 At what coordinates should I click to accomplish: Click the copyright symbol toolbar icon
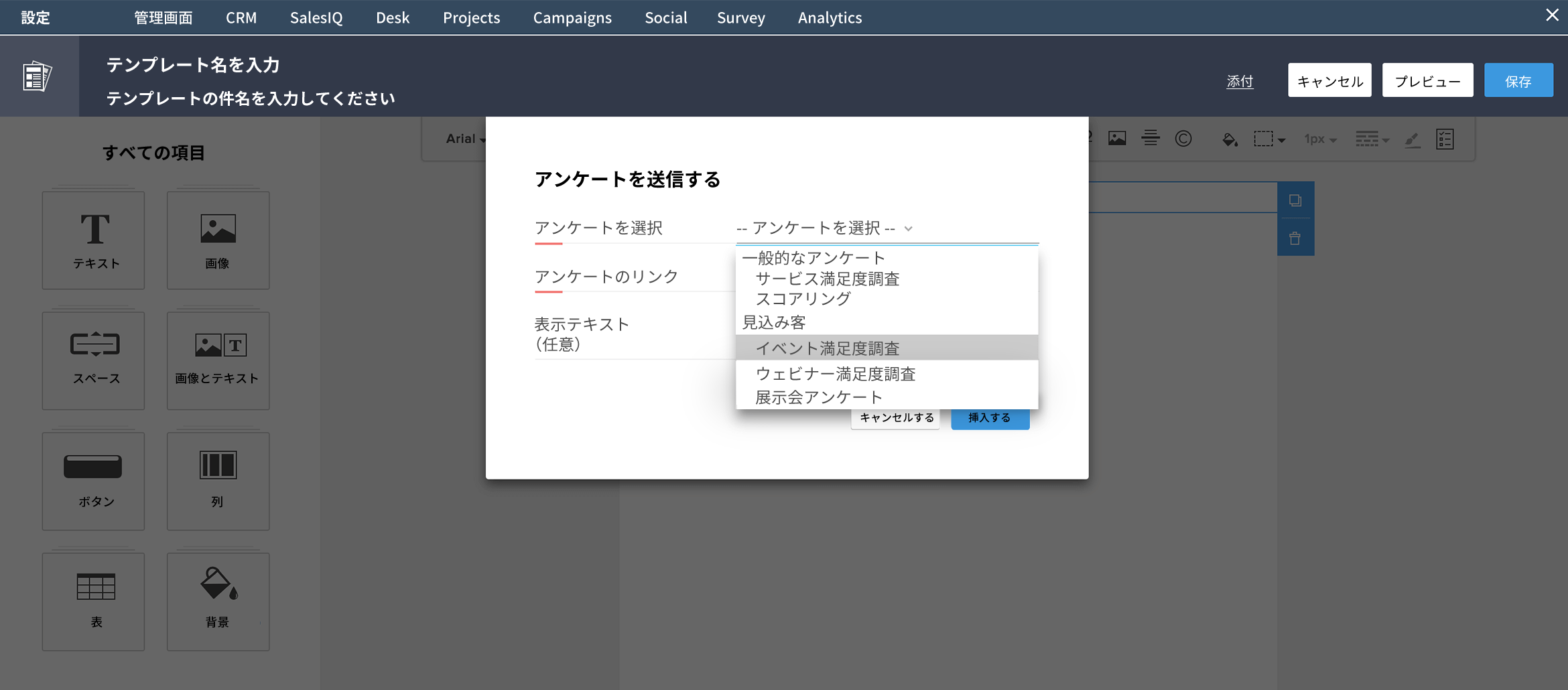[1183, 139]
